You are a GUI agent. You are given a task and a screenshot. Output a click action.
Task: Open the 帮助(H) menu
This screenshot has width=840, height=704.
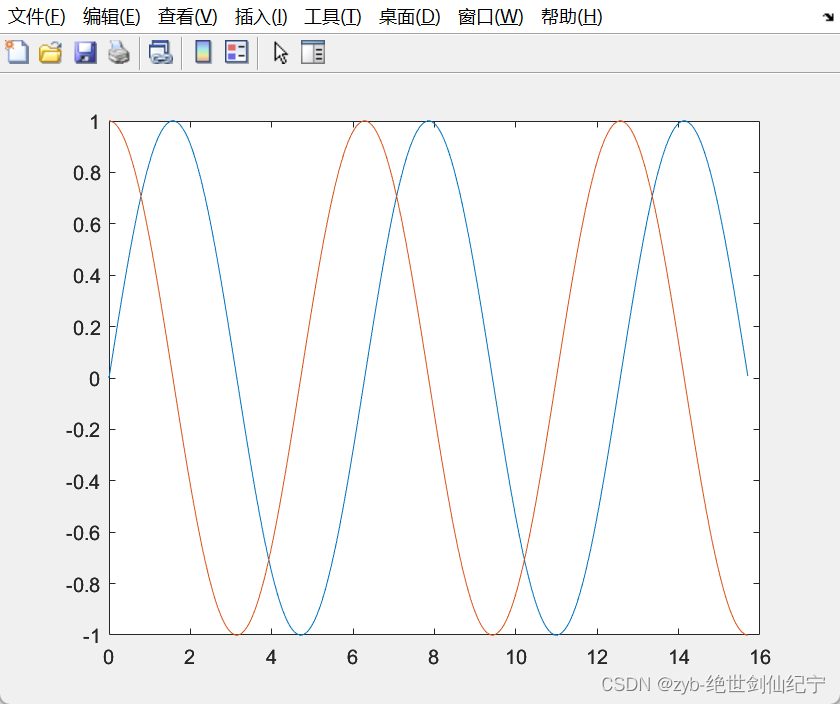click(x=572, y=17)
